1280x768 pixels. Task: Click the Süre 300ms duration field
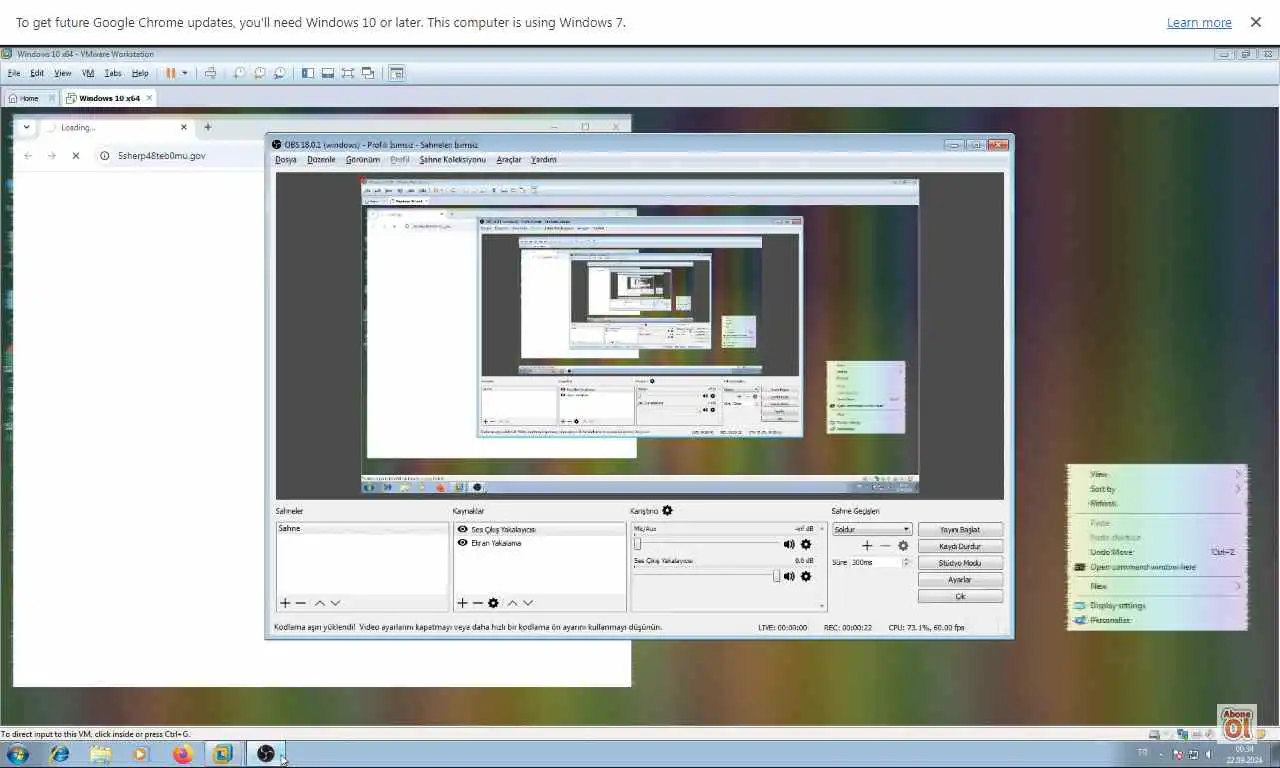pyautogui.click(x=875, y=562)
